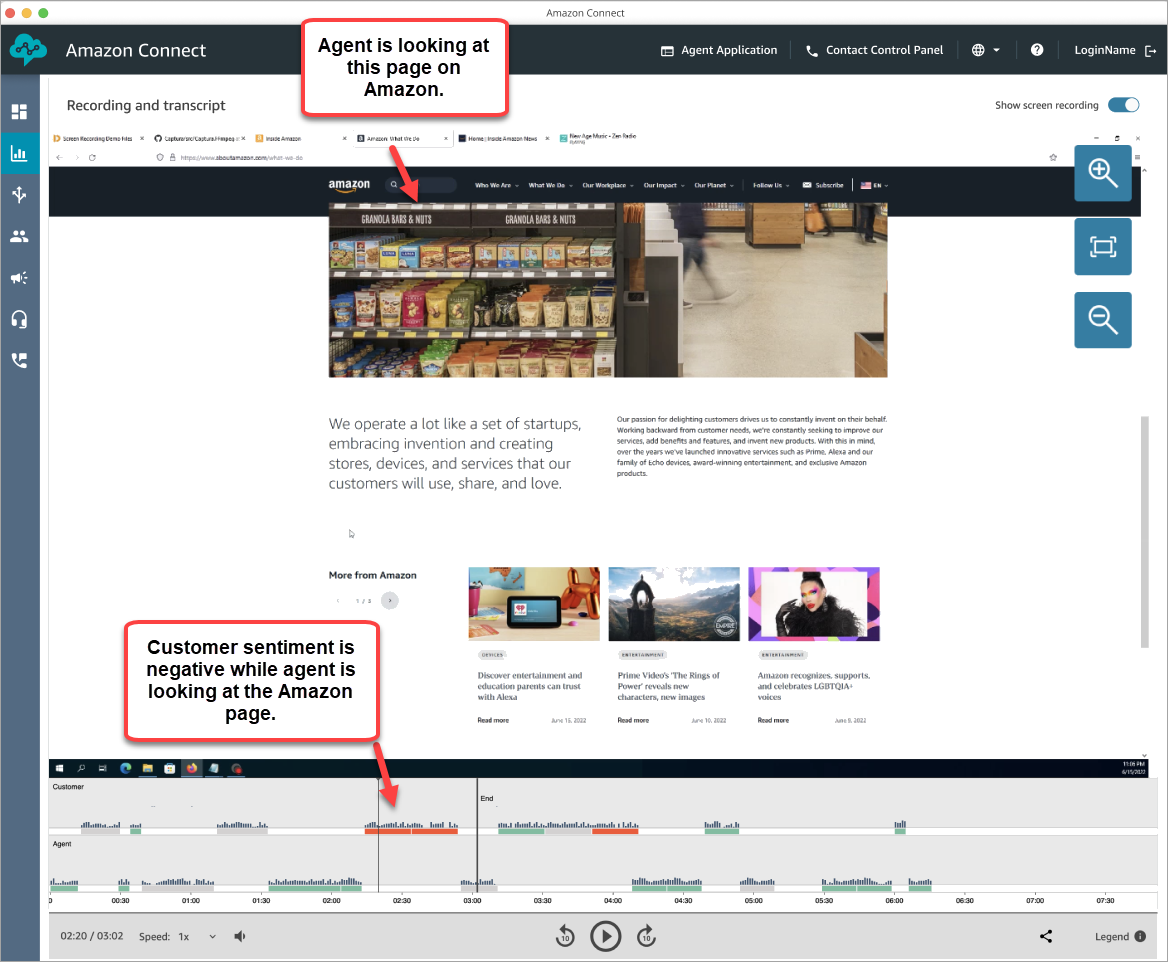Image resolution: width=1168 pixels, height=962 pixels.
Task: Zoom out of the recording with the magnifier-minus
Action: (x=1102, y=319)
